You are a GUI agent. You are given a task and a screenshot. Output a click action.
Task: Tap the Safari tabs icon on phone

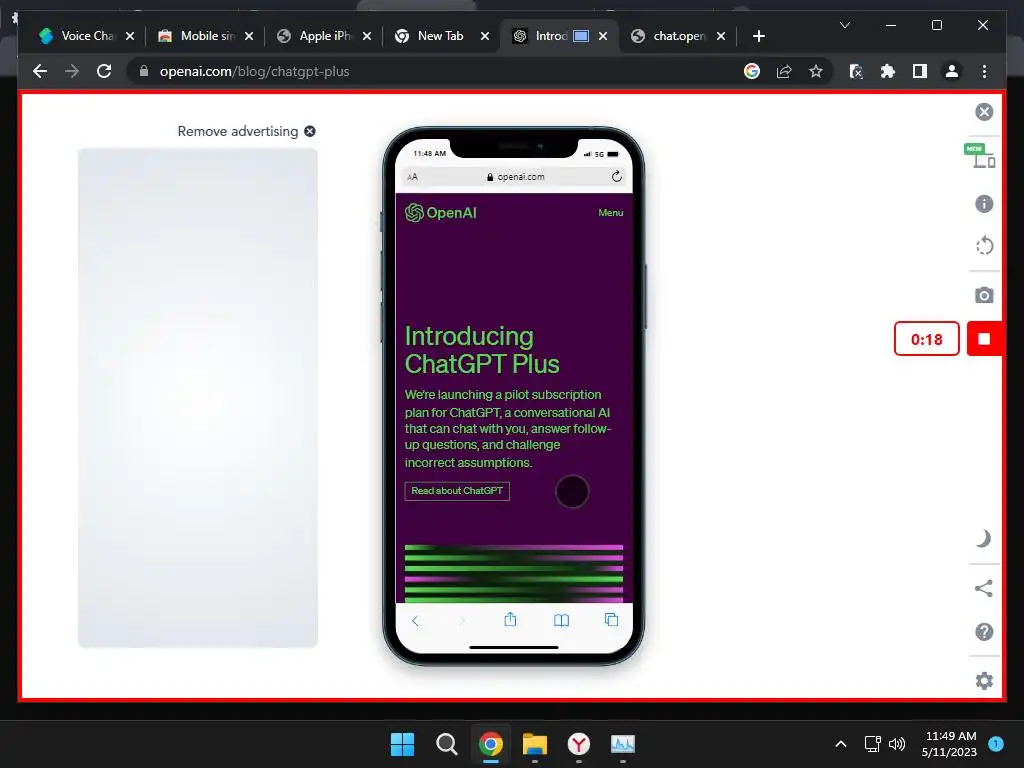pos(611,620)
